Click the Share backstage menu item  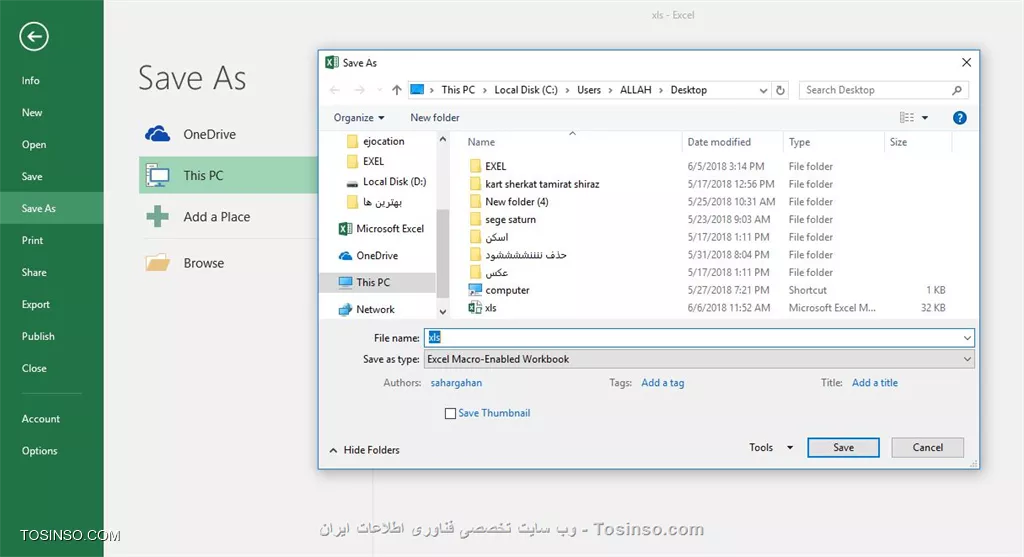(x=34, y=272)
